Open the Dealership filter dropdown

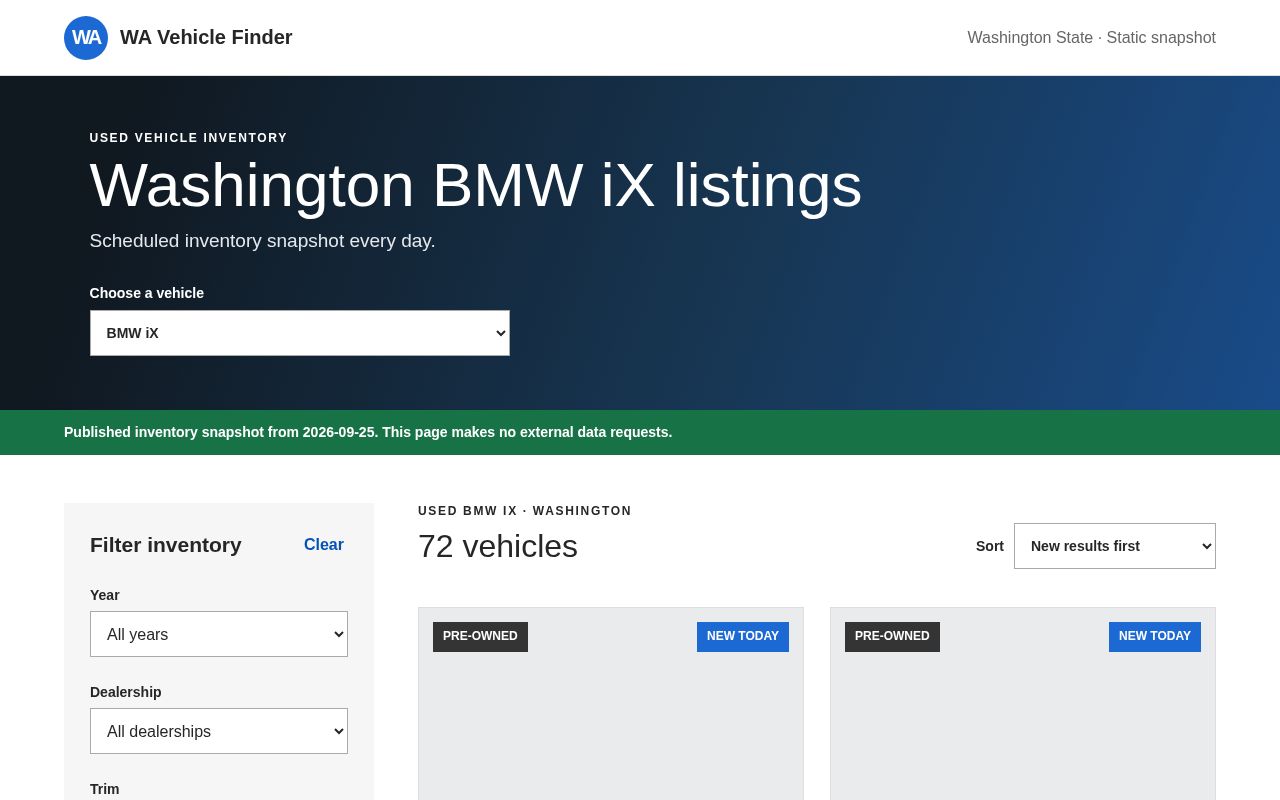pyautogui.click(x=219, y=731)
